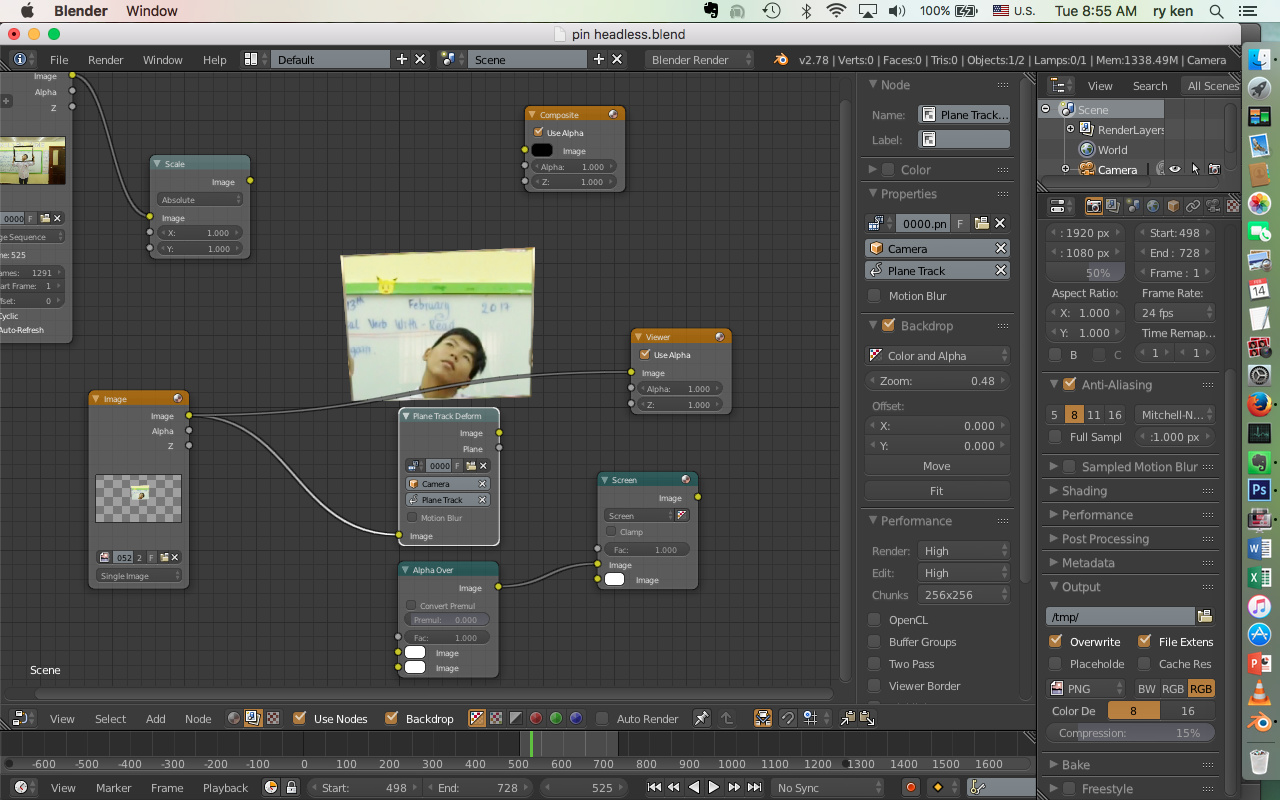1280x800 pixels.
Task: Jump to the last frame in timeline
Action: (754, 787)
